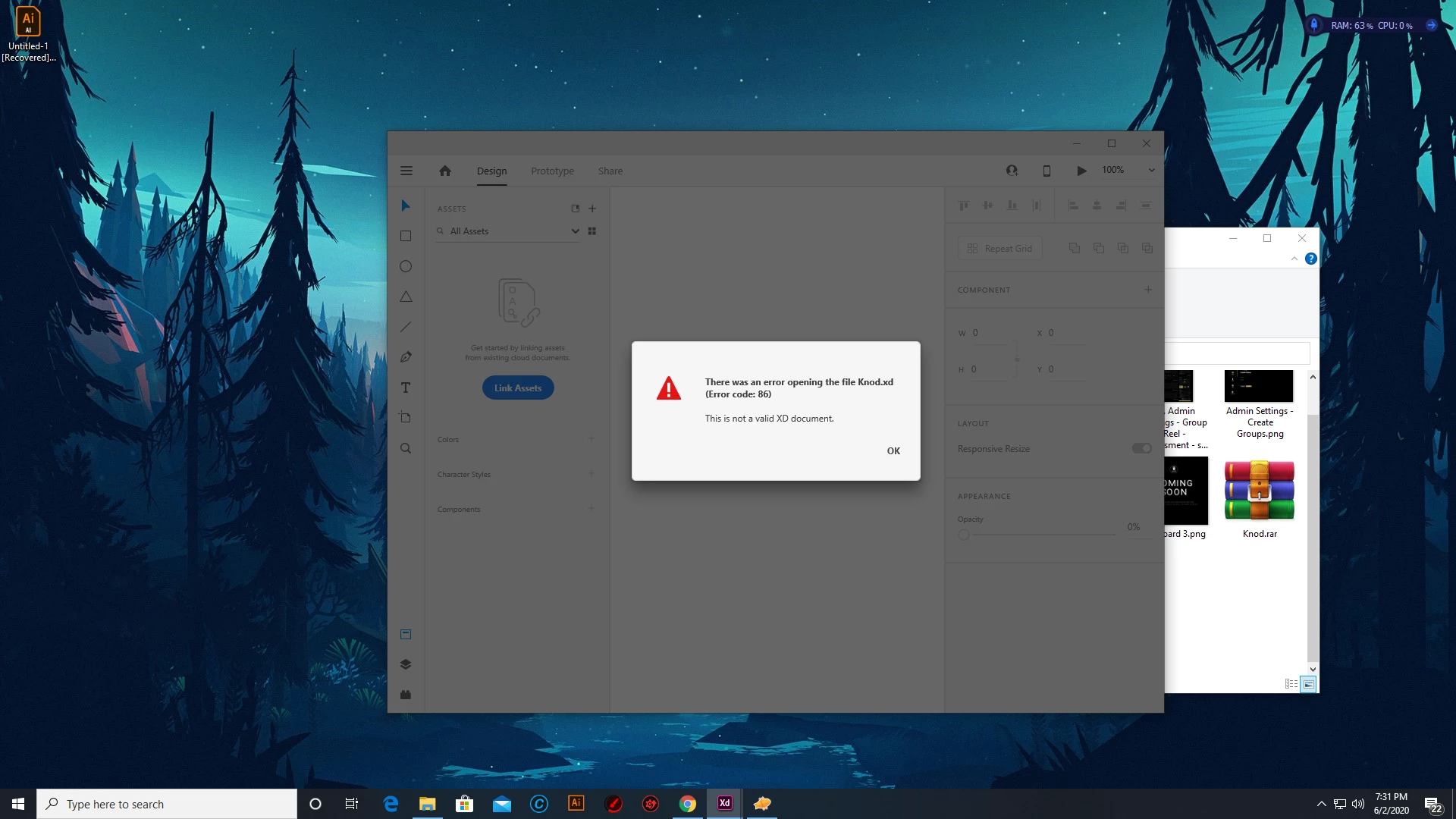Expand the All Assets dropdown
Screen dimensions: 1456x819
click(575, 231)
